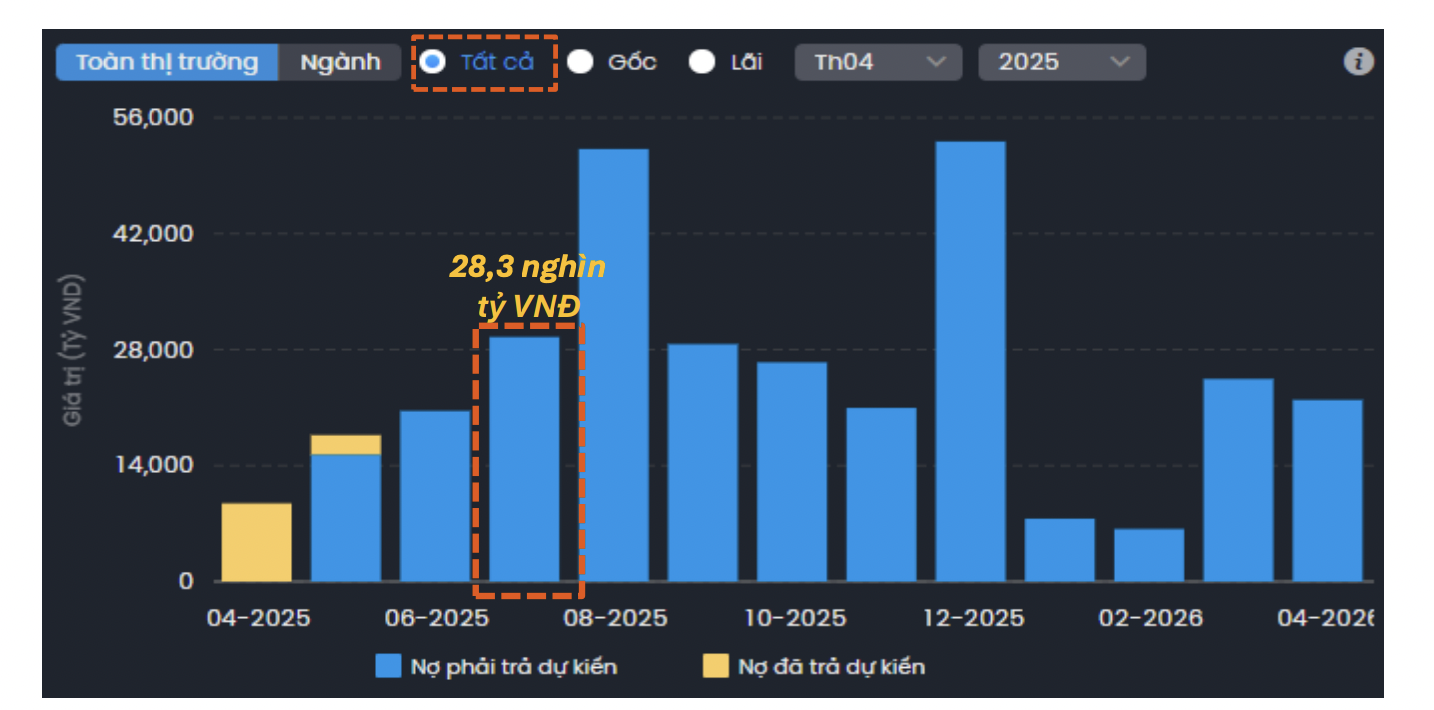Open the Th04 month dropdown
This screenshot has height=710, width=1434.
tap(877, 61)
